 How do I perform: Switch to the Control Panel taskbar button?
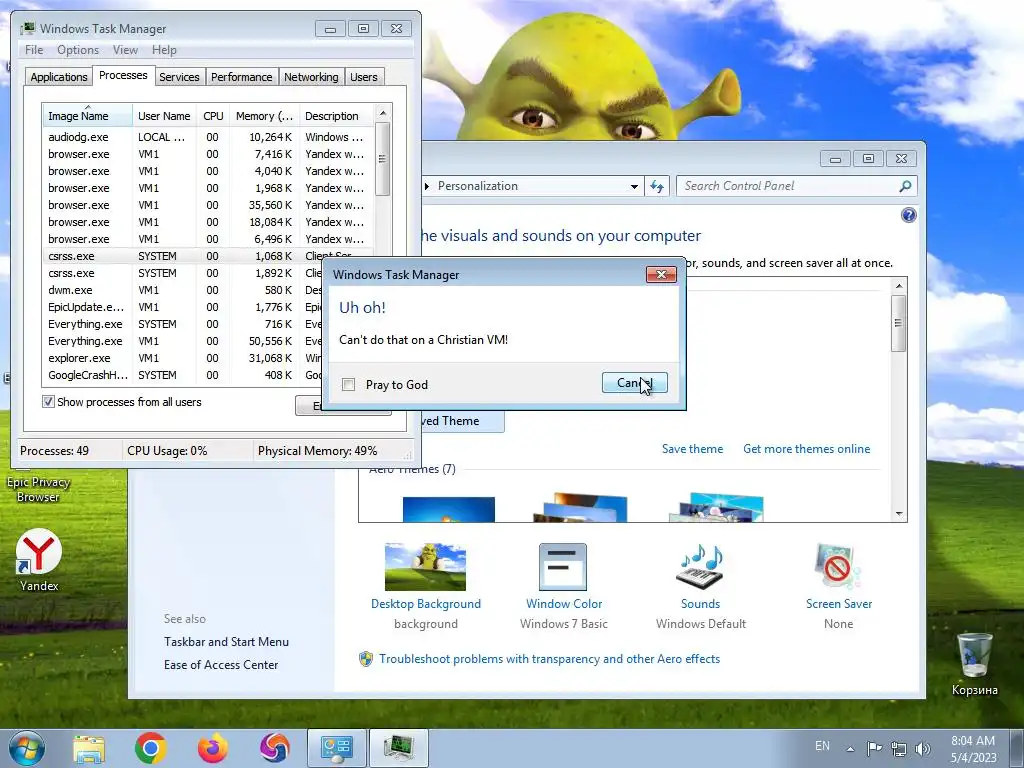pyautogui.click(x=337, y=748)
